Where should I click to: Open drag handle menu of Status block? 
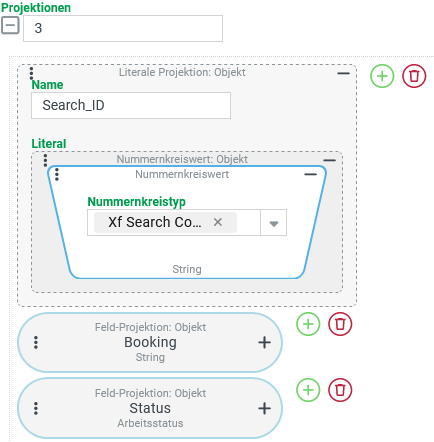[36, 408]
